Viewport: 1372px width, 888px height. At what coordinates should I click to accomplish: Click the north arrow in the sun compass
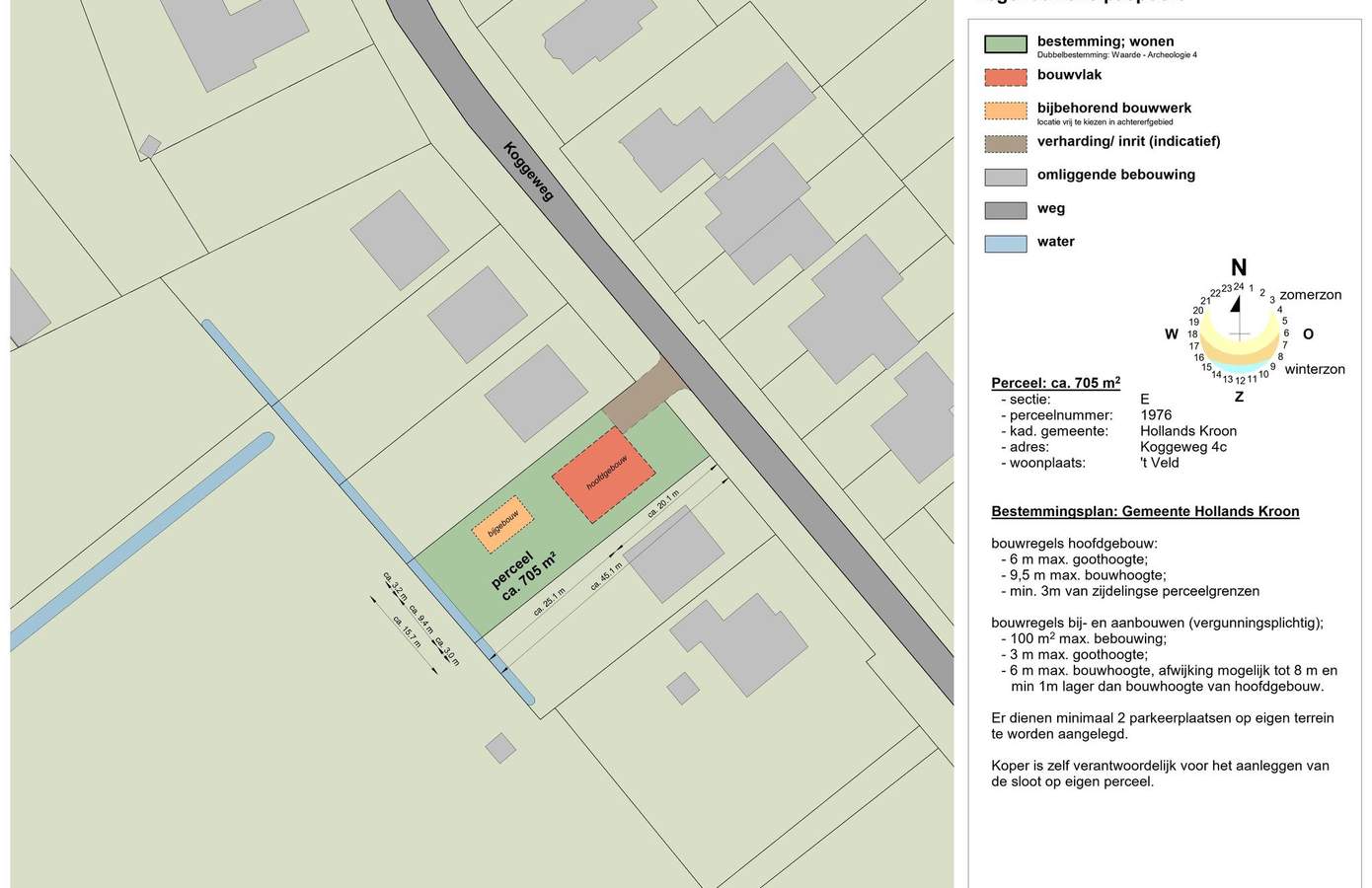(1236, 303)
